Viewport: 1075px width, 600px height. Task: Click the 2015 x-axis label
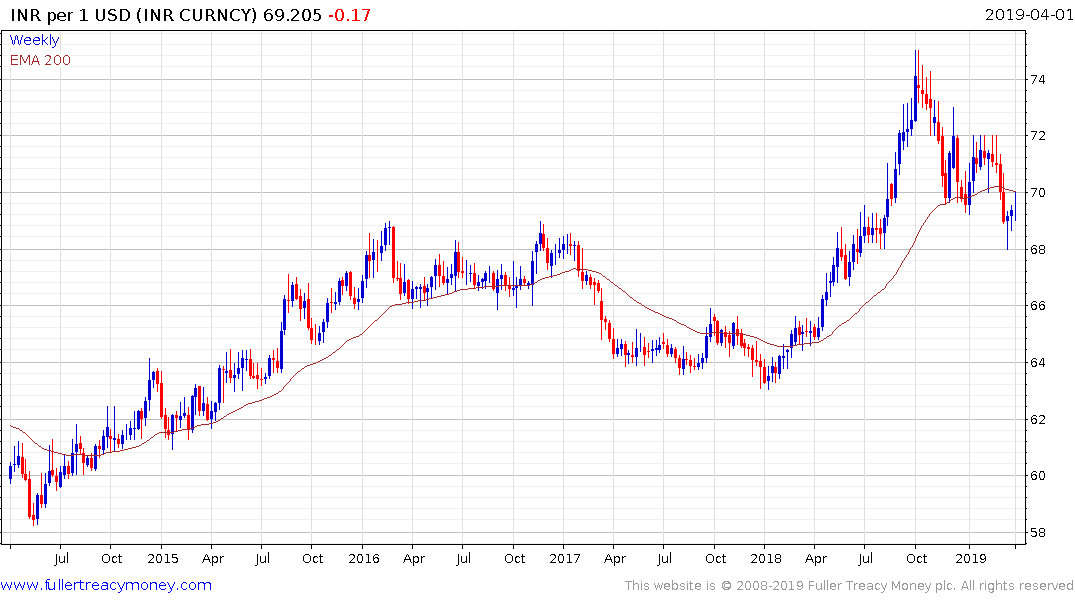[162, 558]
